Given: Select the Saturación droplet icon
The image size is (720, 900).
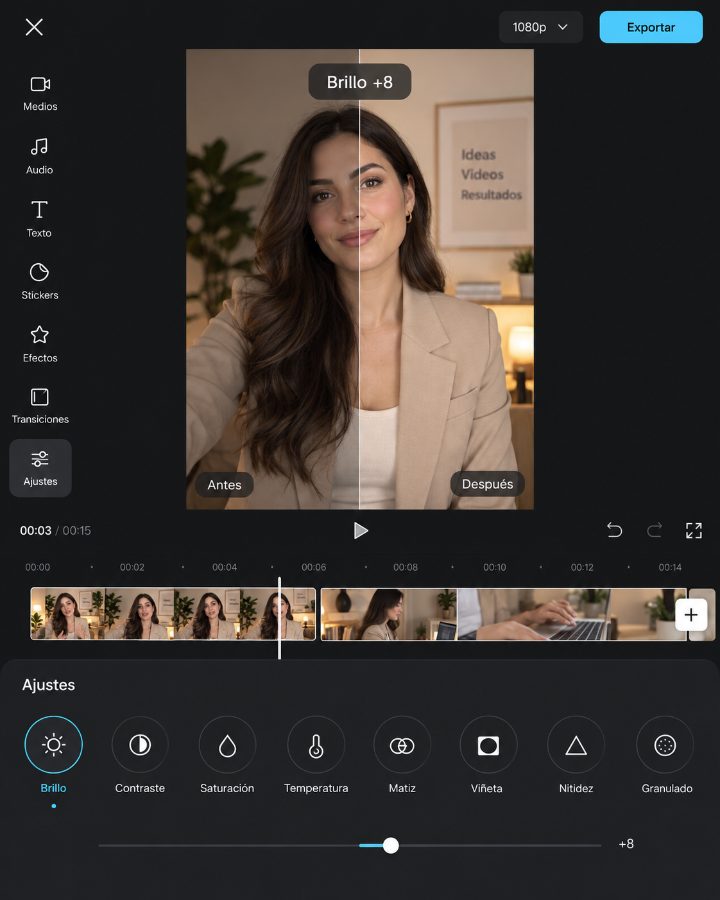Looking at the screenshot, I should (x=227, y=745).
